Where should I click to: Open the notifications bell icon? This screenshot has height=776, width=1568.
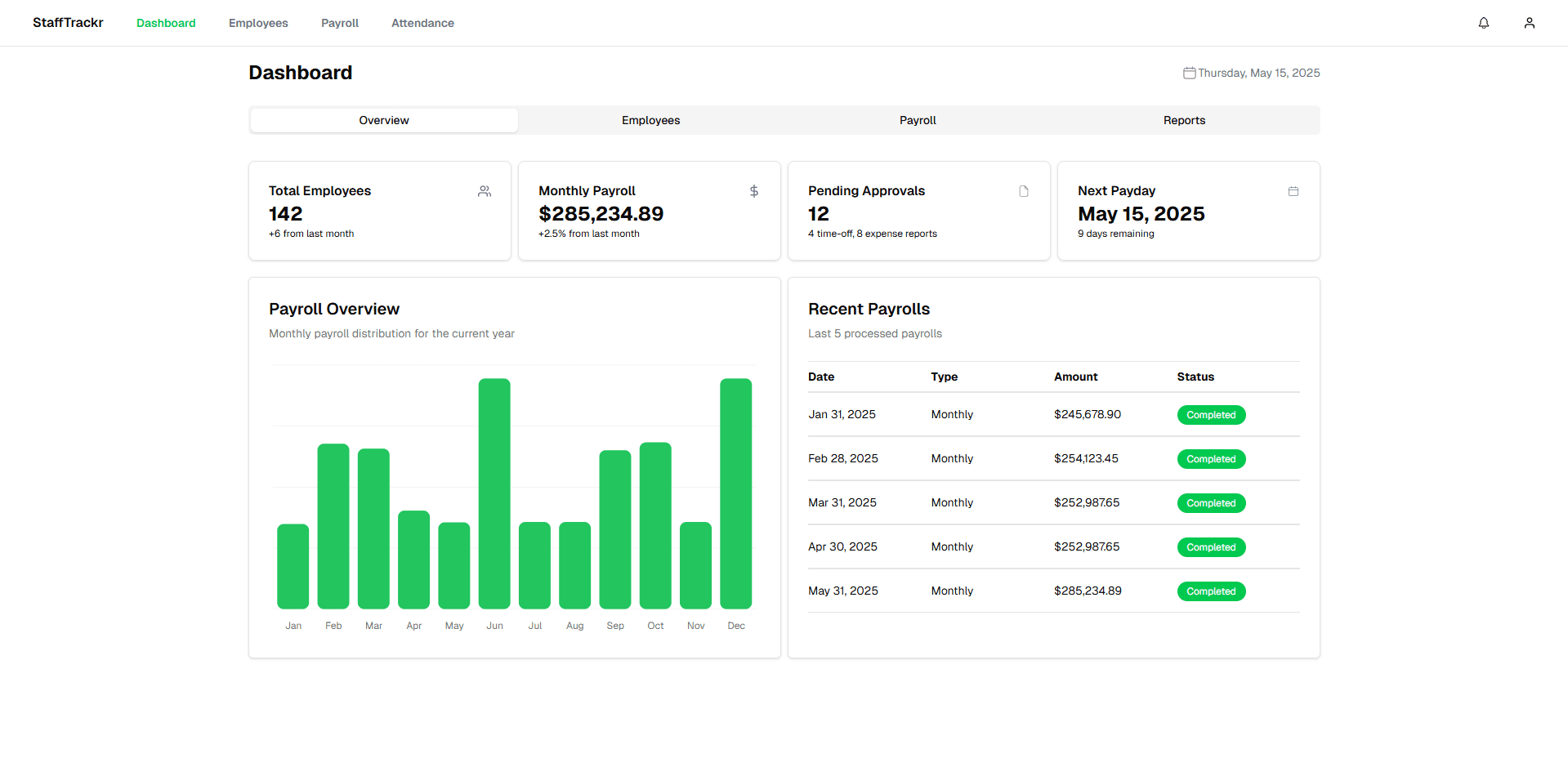(x=1483, y=23)
